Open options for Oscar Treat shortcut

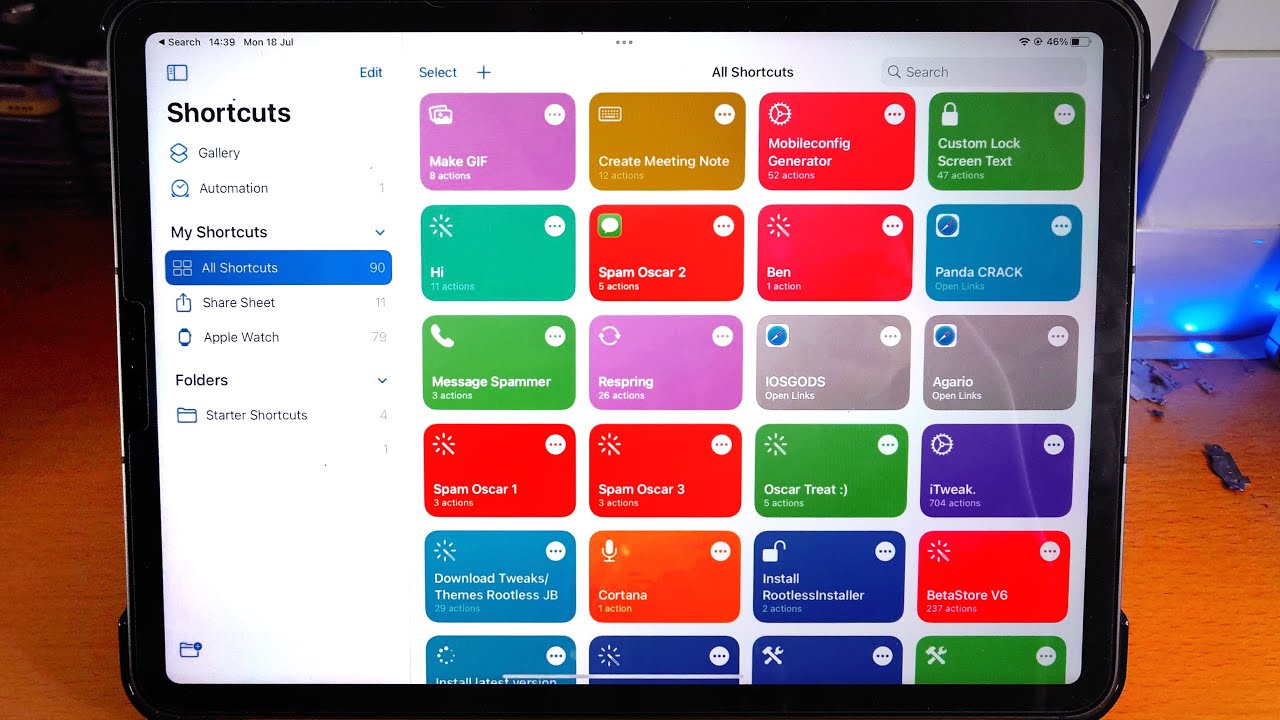888,445
